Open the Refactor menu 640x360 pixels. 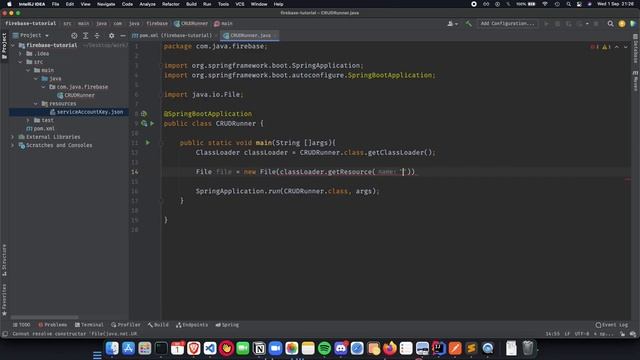[171, 4]
